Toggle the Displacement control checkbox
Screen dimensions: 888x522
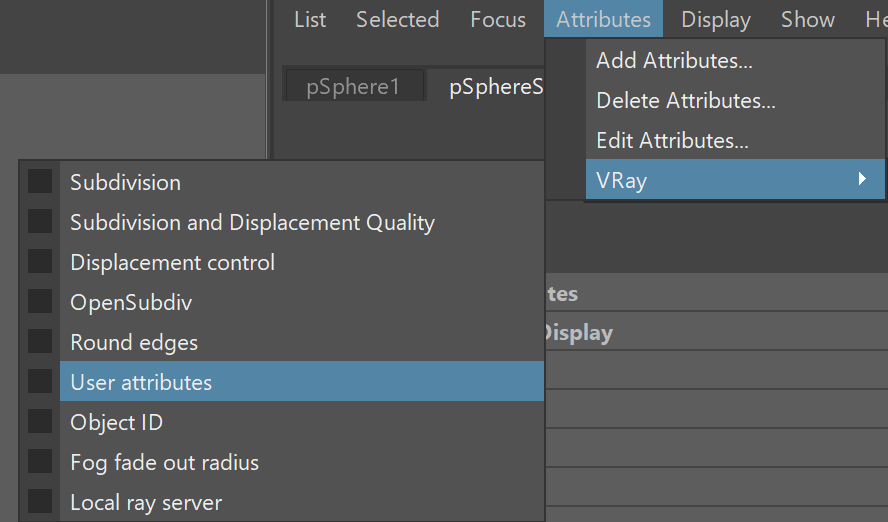coord(40,262)
